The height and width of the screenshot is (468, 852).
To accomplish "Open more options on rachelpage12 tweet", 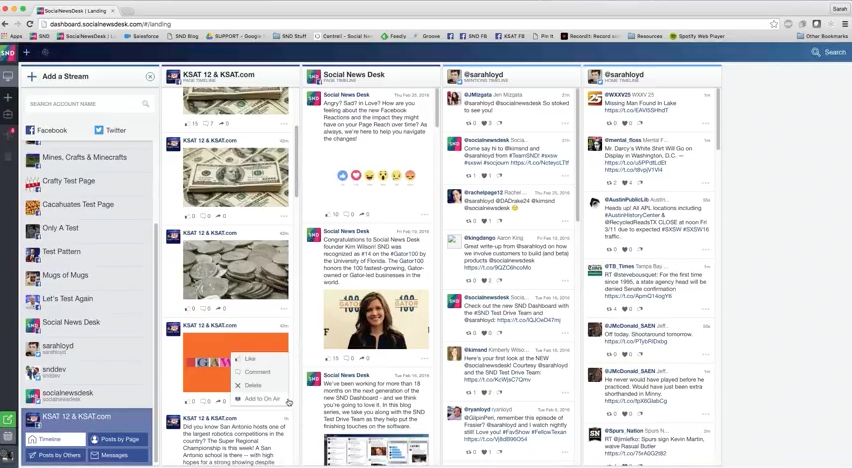I will [x=565, y=221].
